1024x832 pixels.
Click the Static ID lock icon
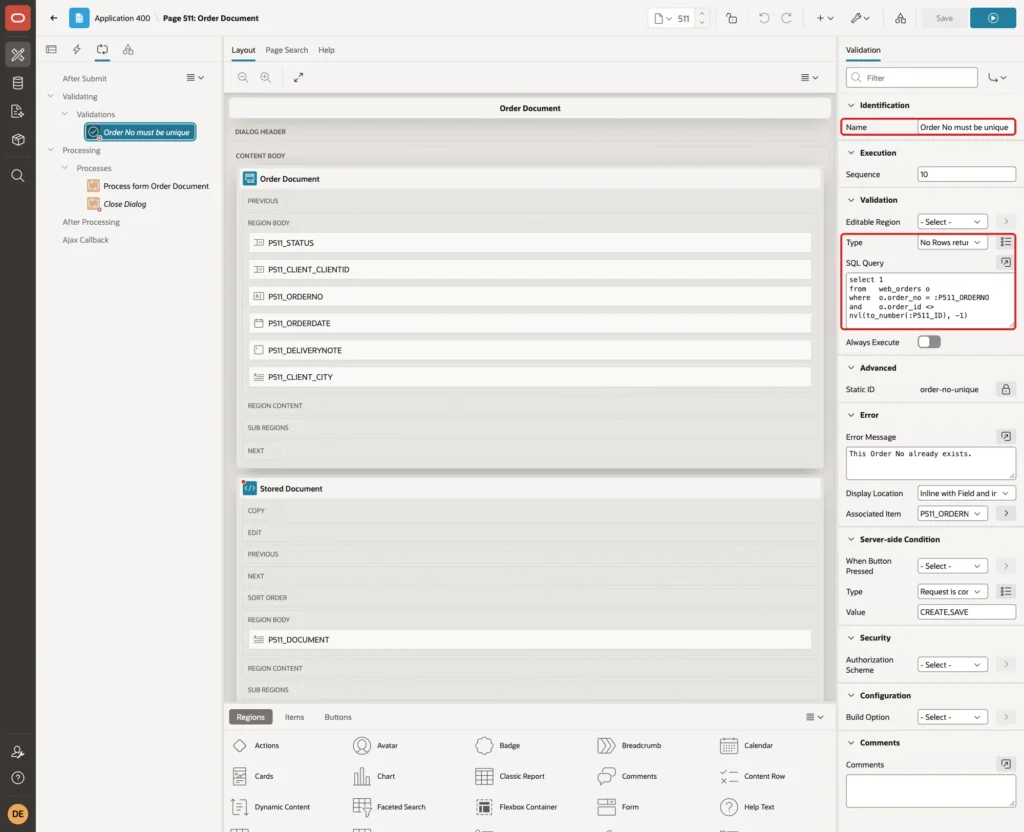point(1006,389)
